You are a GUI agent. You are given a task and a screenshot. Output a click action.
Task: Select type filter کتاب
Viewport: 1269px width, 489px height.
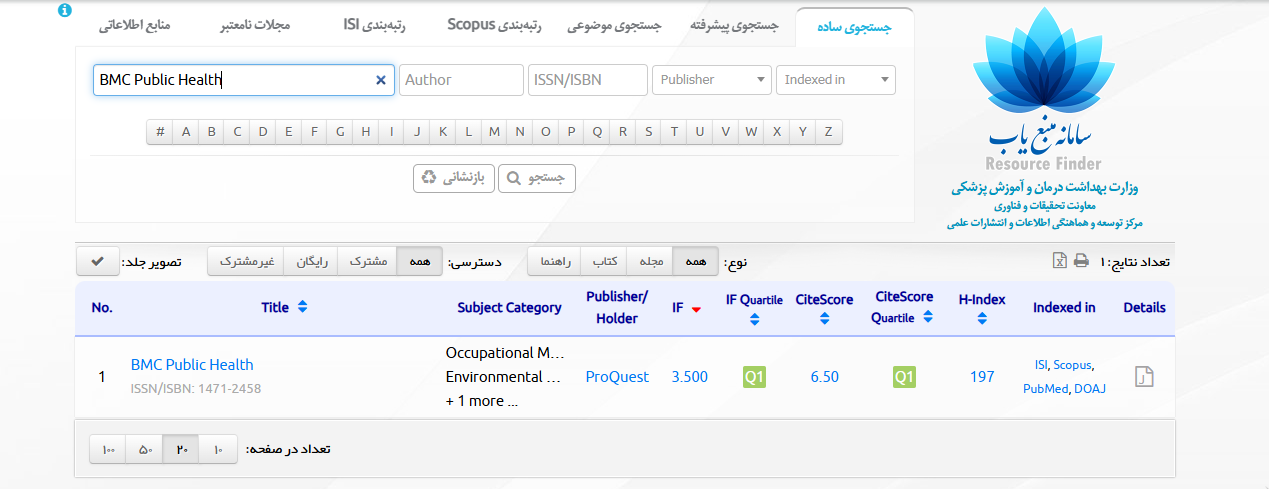pos(605,261)
